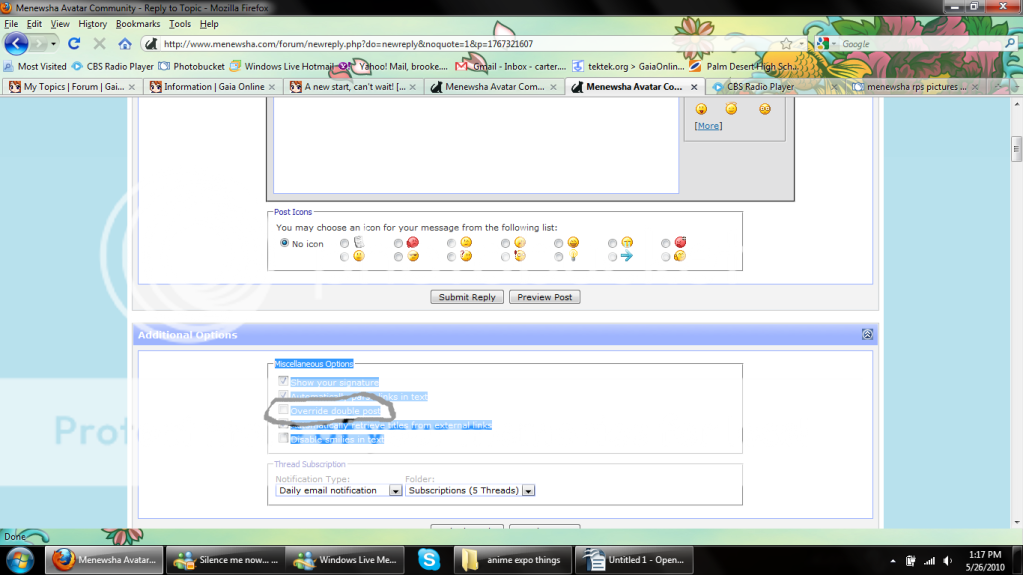Click the Windows Start orb

[x=20, y=559]
